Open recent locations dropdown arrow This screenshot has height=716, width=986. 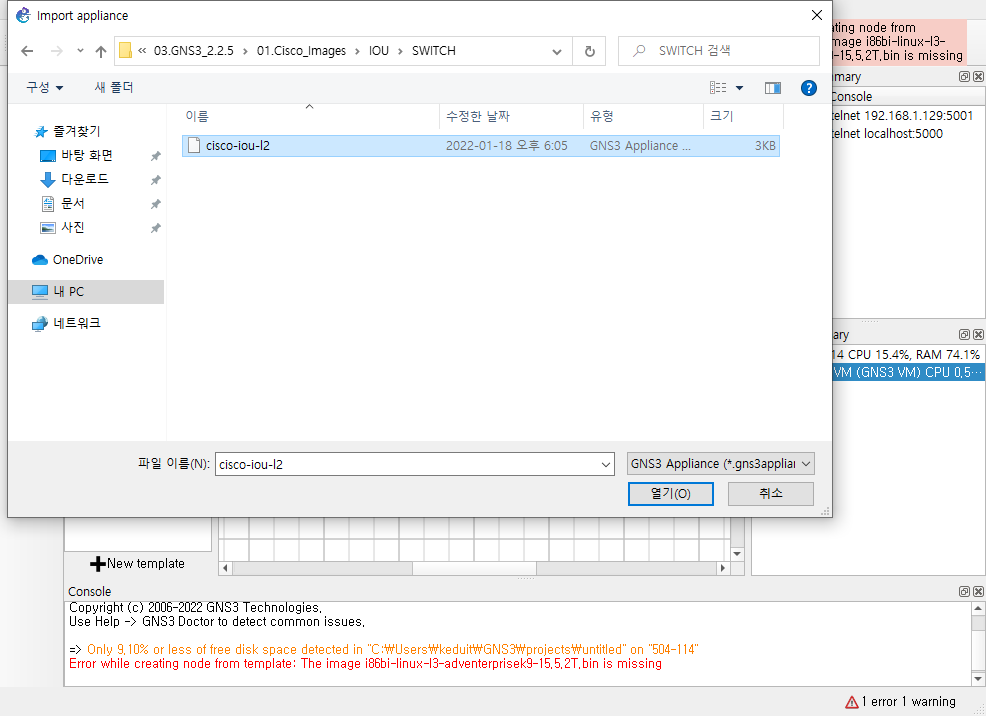80,51
